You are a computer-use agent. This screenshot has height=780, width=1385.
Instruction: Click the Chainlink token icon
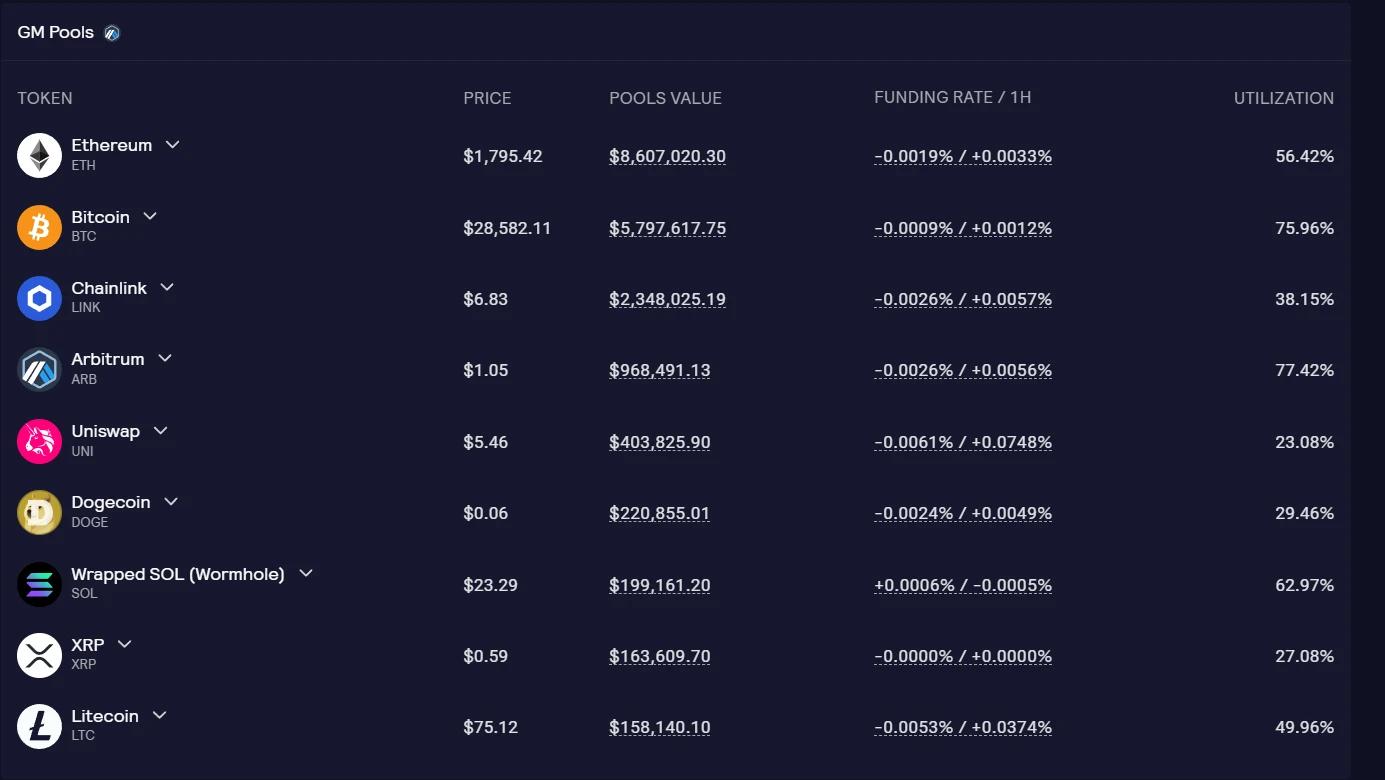tap(38, 297)
